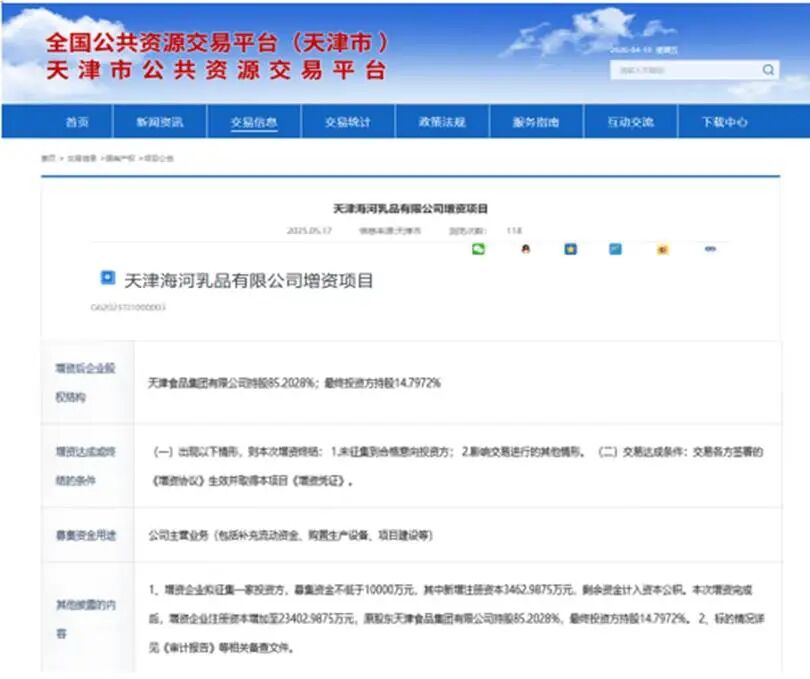Click the WeChat share icon
The image size is (810, 679).
click(478, 249)
